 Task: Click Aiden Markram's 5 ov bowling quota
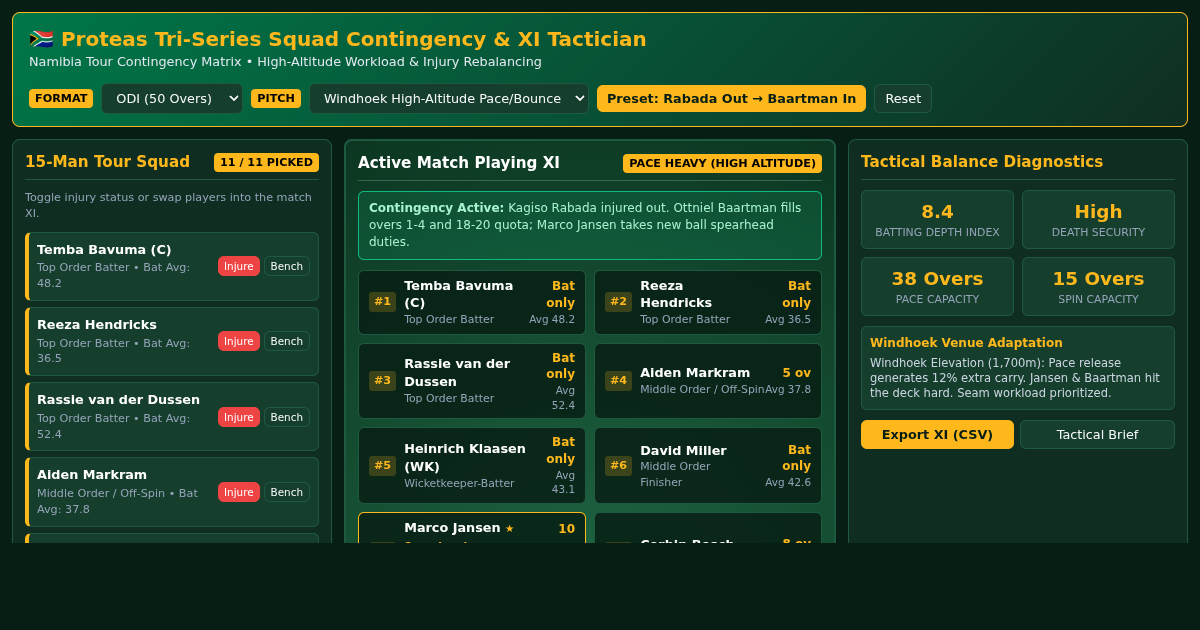(x=796, y=373)
